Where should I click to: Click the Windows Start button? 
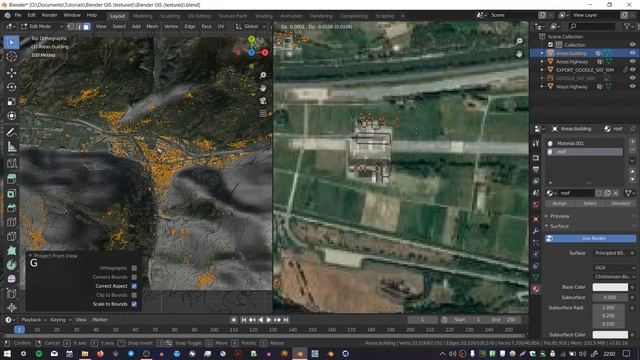(7, 353)
